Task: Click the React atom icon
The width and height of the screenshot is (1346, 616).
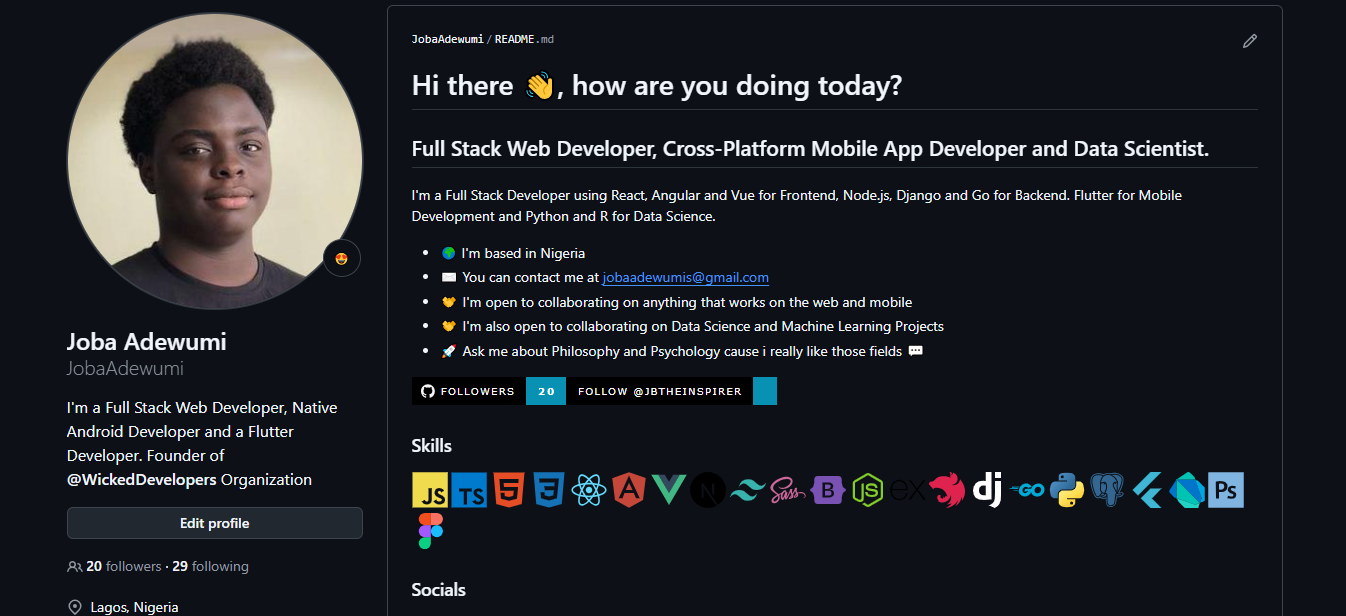Action: [x=589, y=490]
